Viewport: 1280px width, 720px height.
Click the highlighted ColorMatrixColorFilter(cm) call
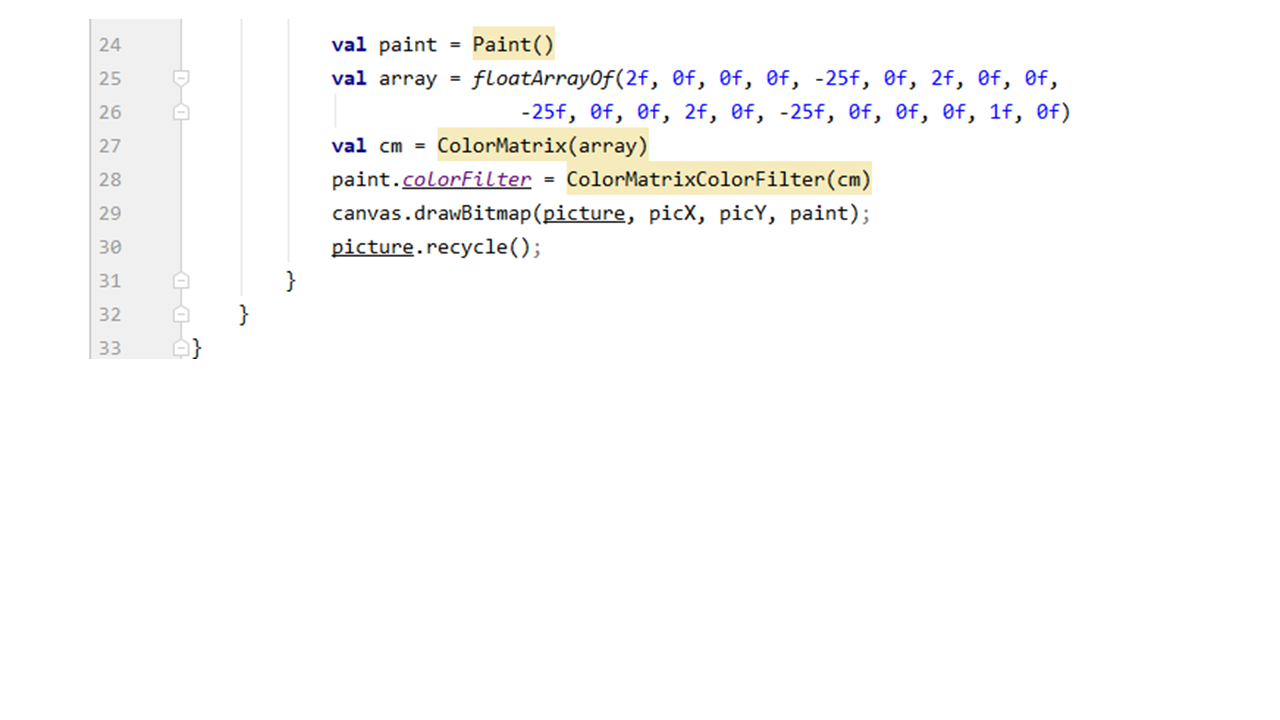pos(718,180)
